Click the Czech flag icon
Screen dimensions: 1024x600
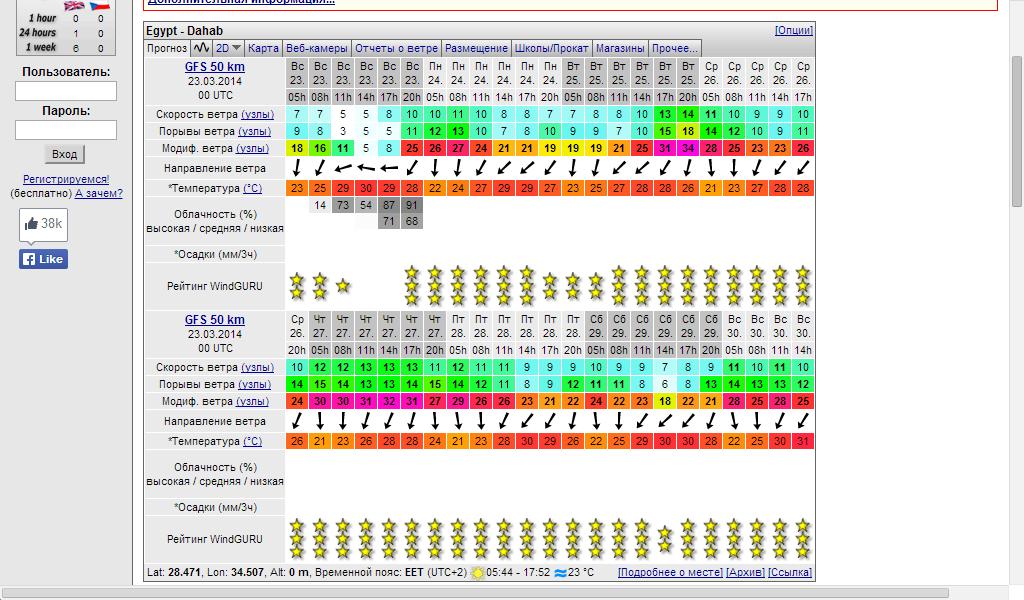click(100, 5)
